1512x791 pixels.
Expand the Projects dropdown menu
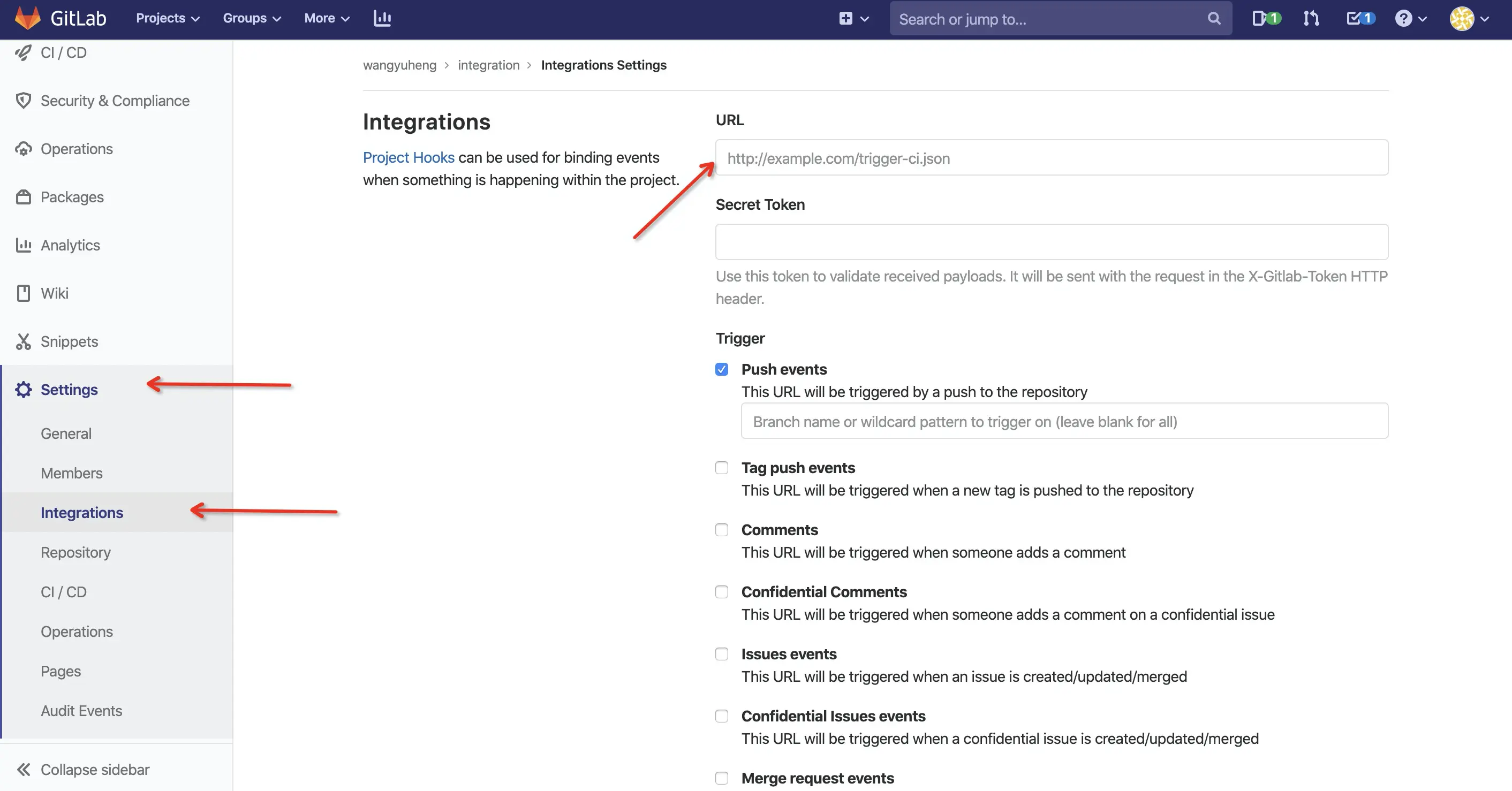click(168, 18)
